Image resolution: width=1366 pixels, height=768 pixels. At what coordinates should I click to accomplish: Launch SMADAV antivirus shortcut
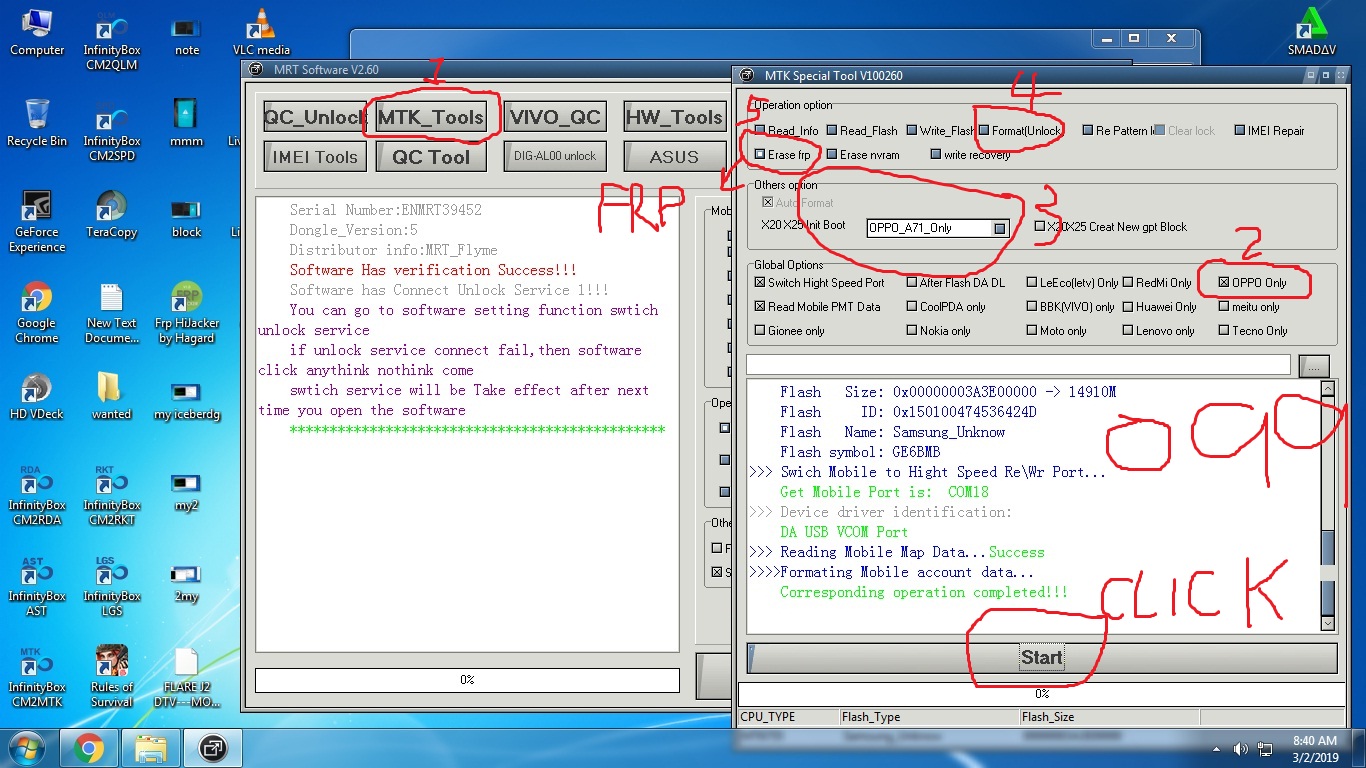1311,32
